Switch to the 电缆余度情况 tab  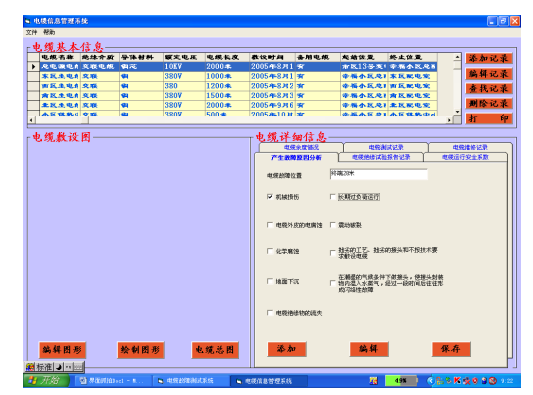tap(301, 147)
